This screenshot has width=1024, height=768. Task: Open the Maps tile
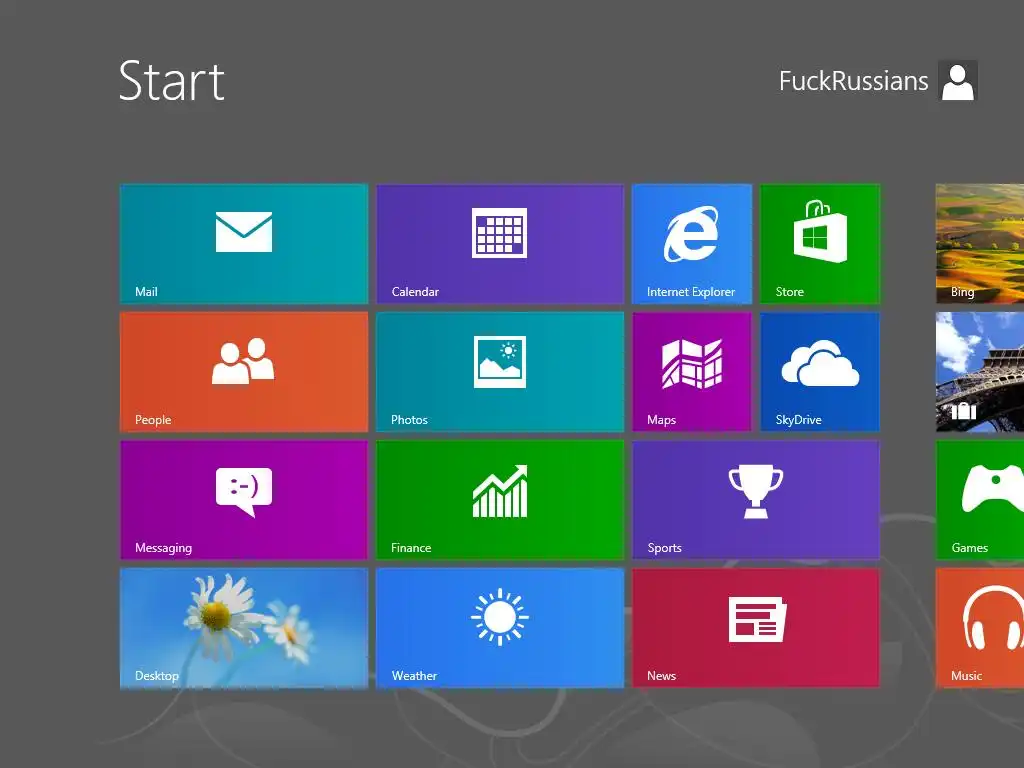point(692,372)
